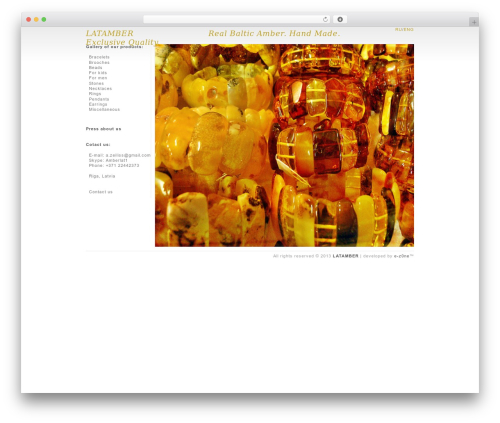
Task: Open the Earrings gallery
Action: coord(98,104)
